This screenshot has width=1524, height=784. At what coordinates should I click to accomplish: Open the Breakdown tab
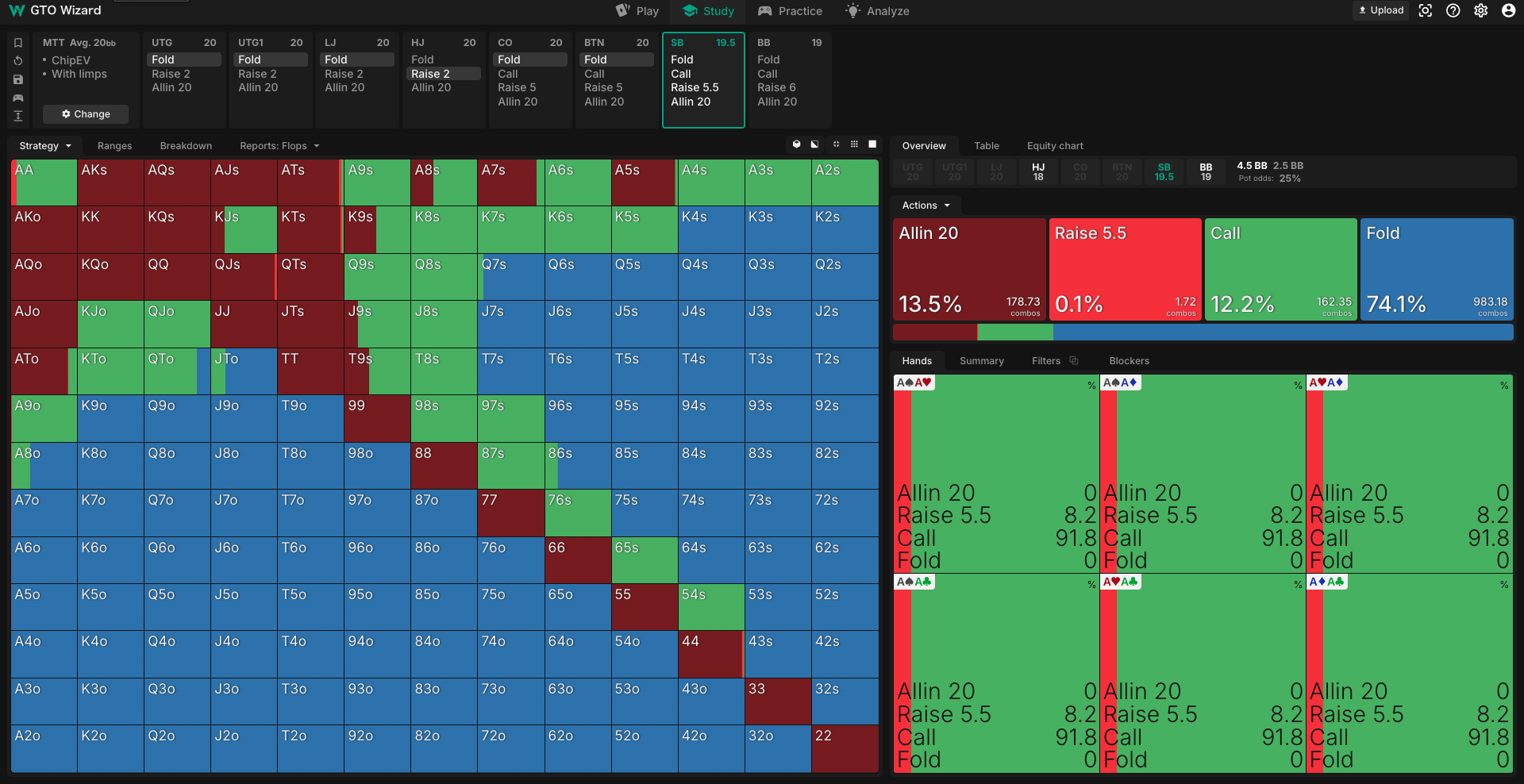coord(186,146)
